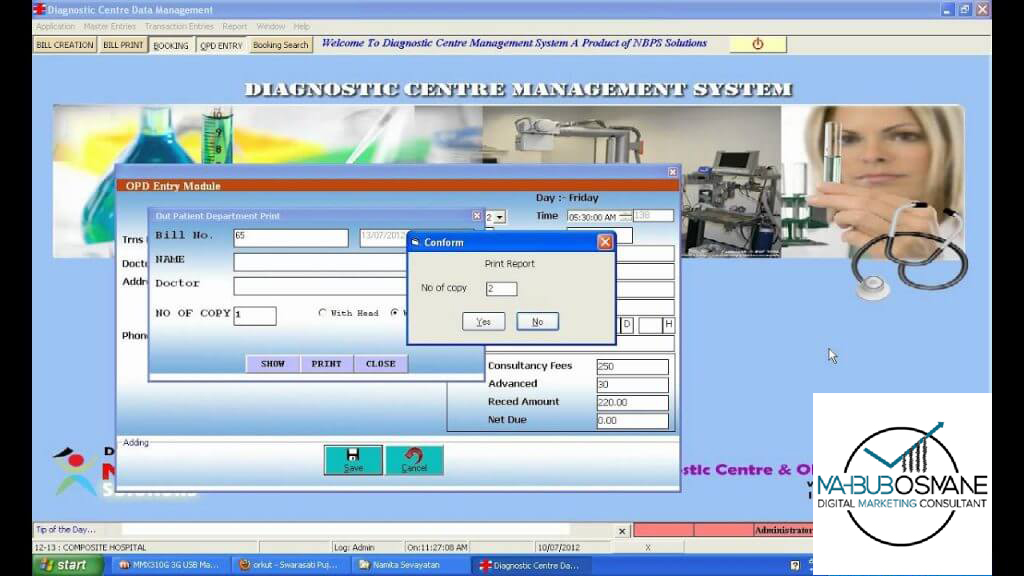Click the power/logout icon on the toolbar
This screenshot has width=1024, height=576.
point(757,44)
